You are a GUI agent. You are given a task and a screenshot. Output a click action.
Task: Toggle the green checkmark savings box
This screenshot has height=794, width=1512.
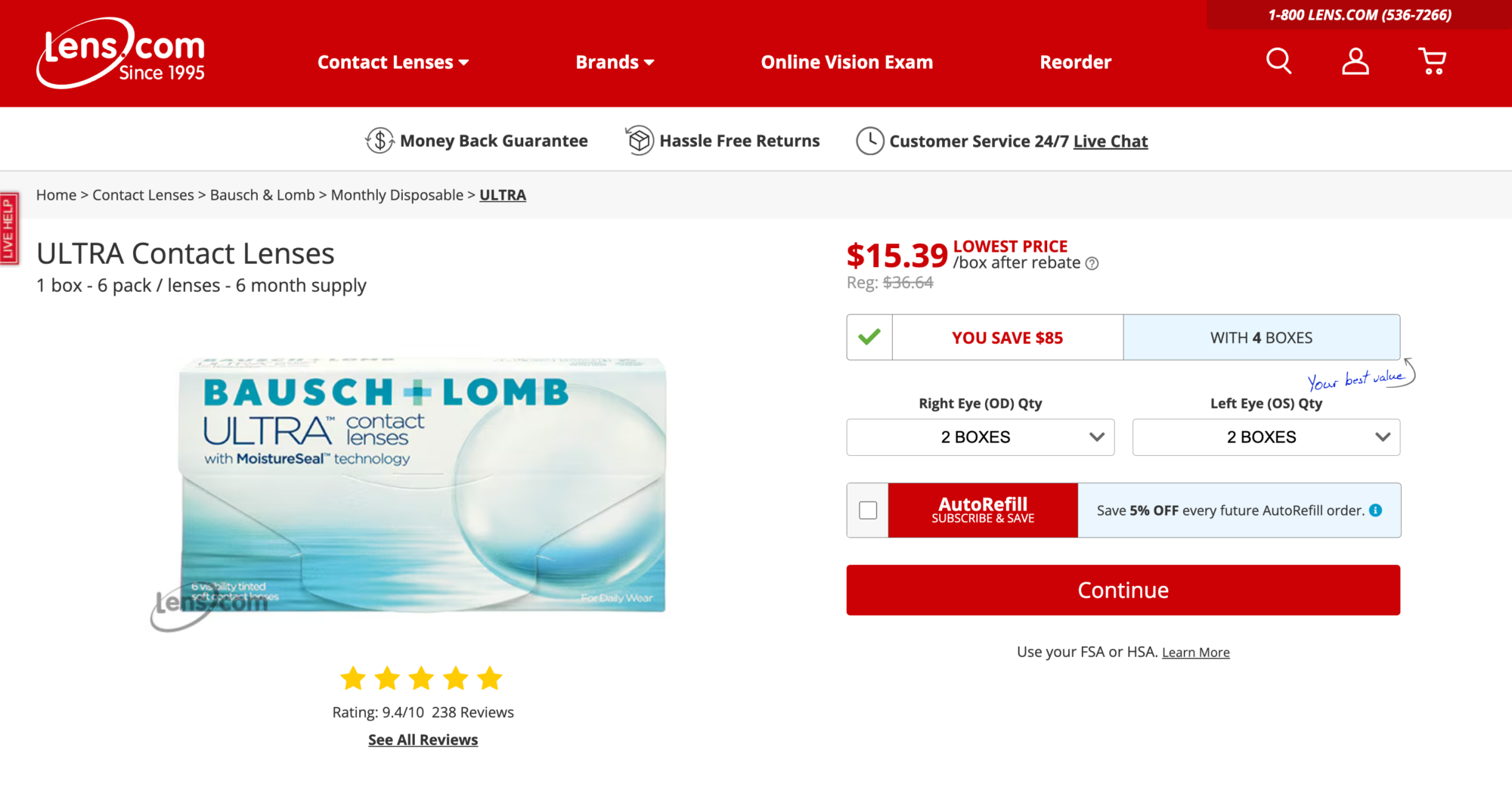(x=869, y=337)
